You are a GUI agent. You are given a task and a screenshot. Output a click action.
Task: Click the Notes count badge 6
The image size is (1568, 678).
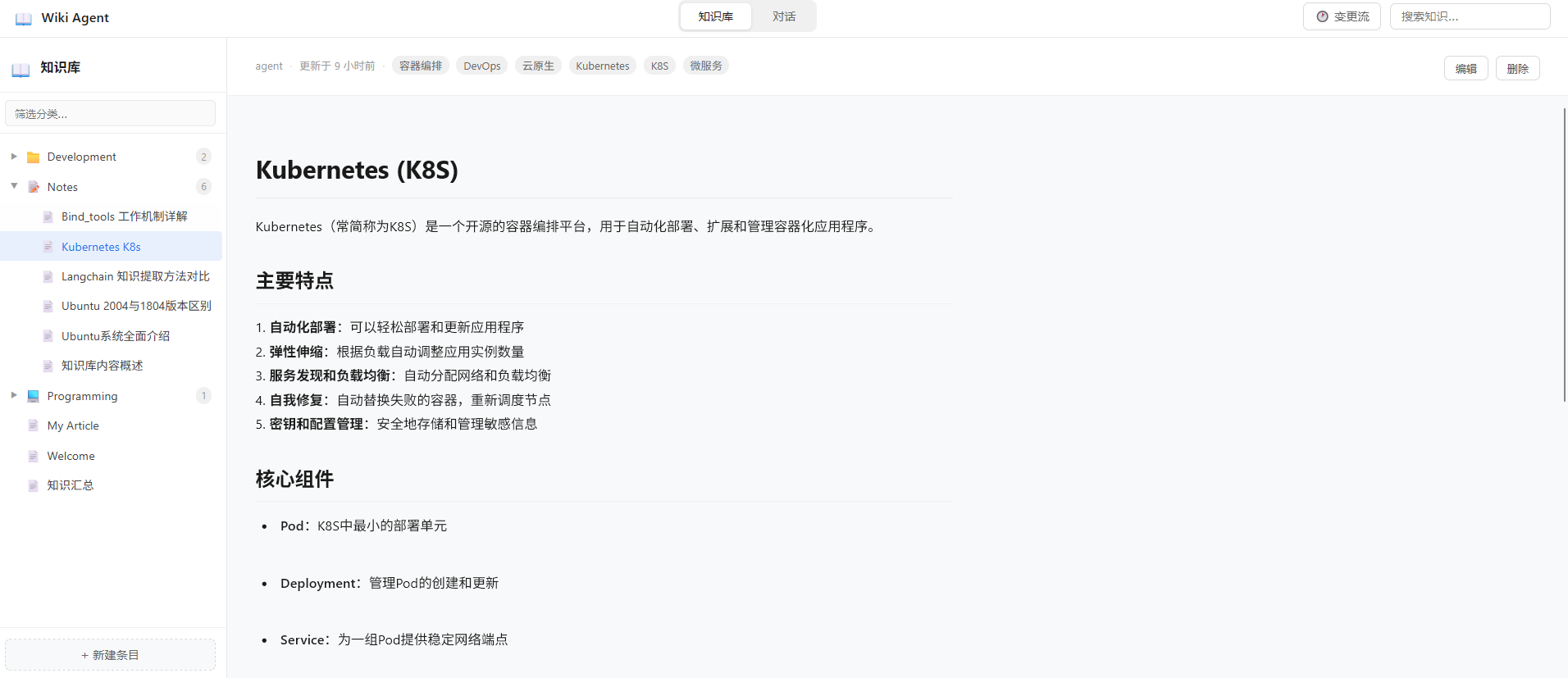[203, 187]
